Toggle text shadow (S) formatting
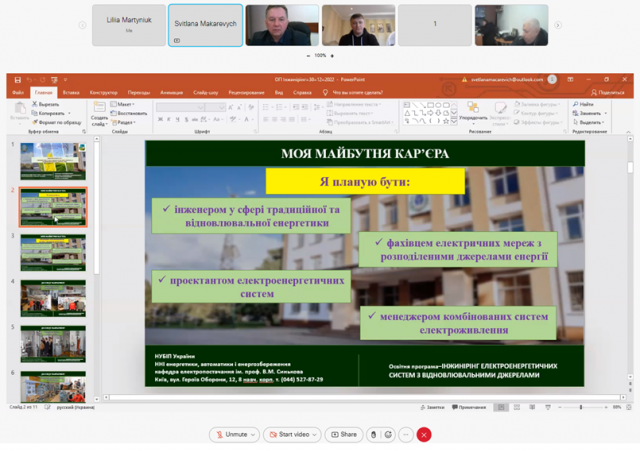This screenshot has height=452, width=640. click(x=186, y=119)
